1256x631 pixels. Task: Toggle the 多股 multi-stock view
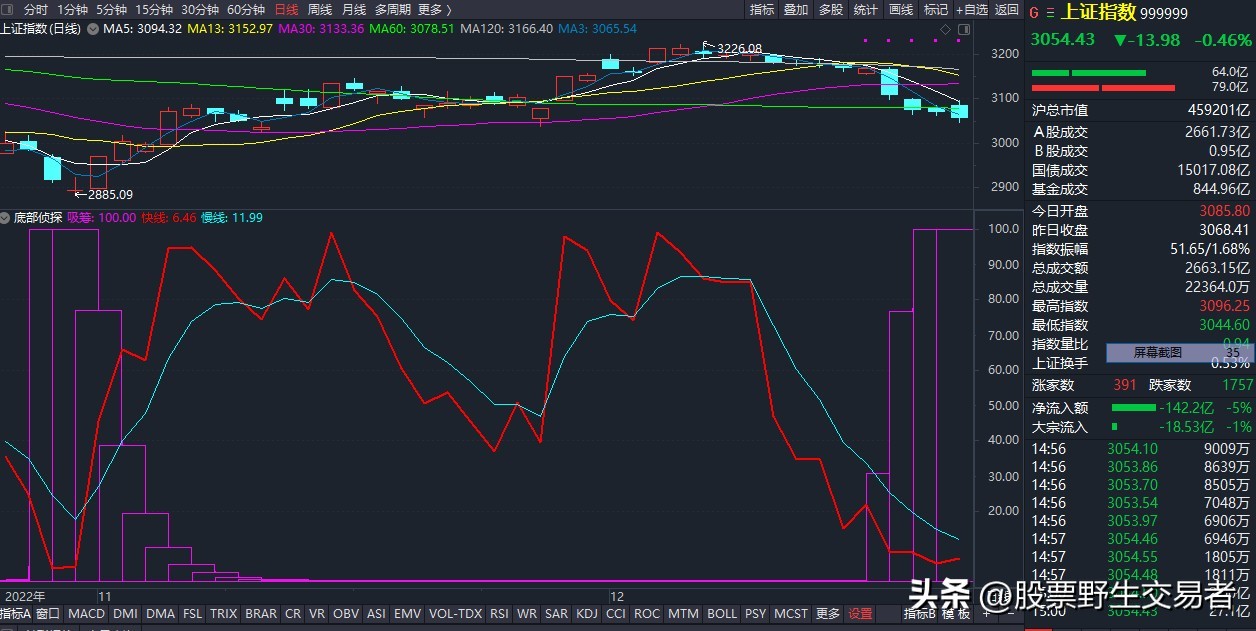(x=830, y=10)
